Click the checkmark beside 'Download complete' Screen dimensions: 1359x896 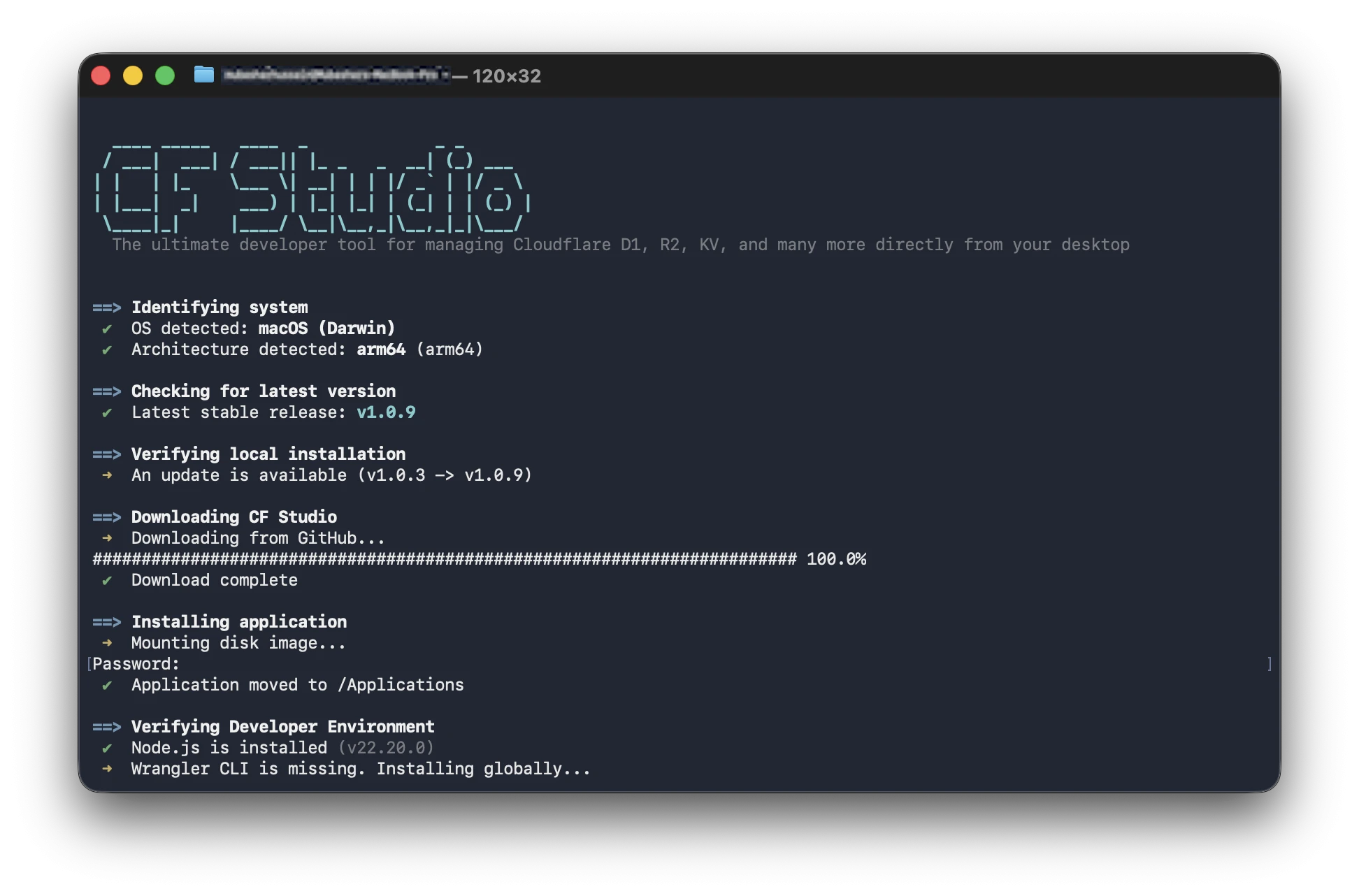pyautogui.click(x=107, y=580)
